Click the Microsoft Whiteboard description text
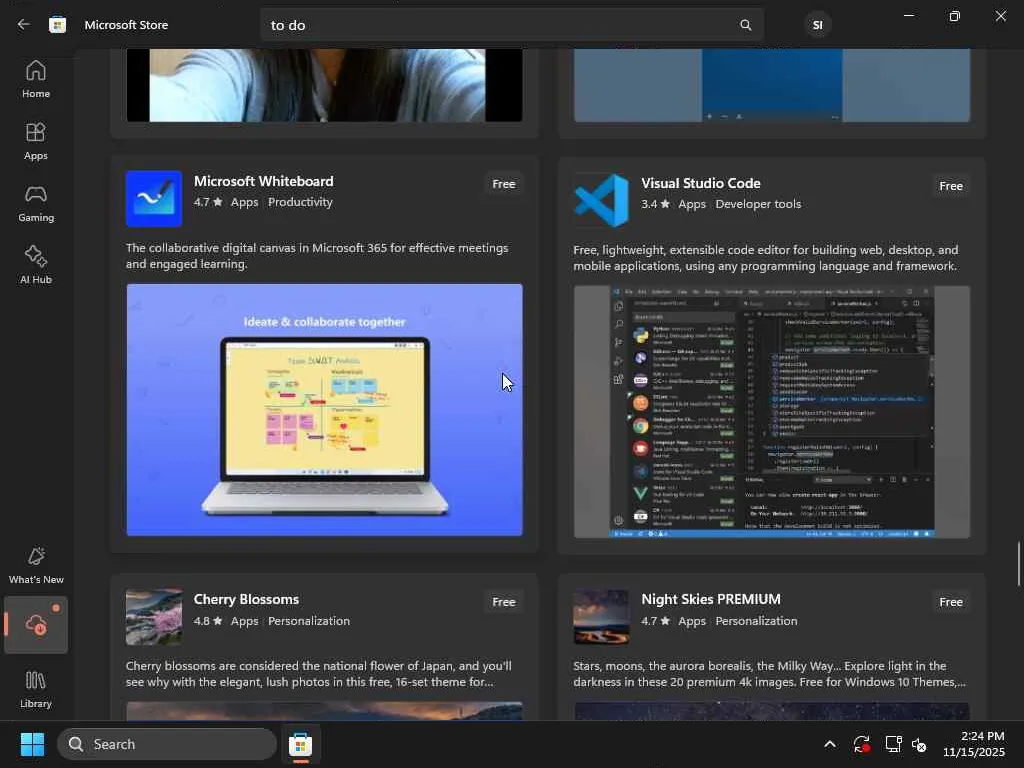The image size is (1024, 768). (317, 256)
